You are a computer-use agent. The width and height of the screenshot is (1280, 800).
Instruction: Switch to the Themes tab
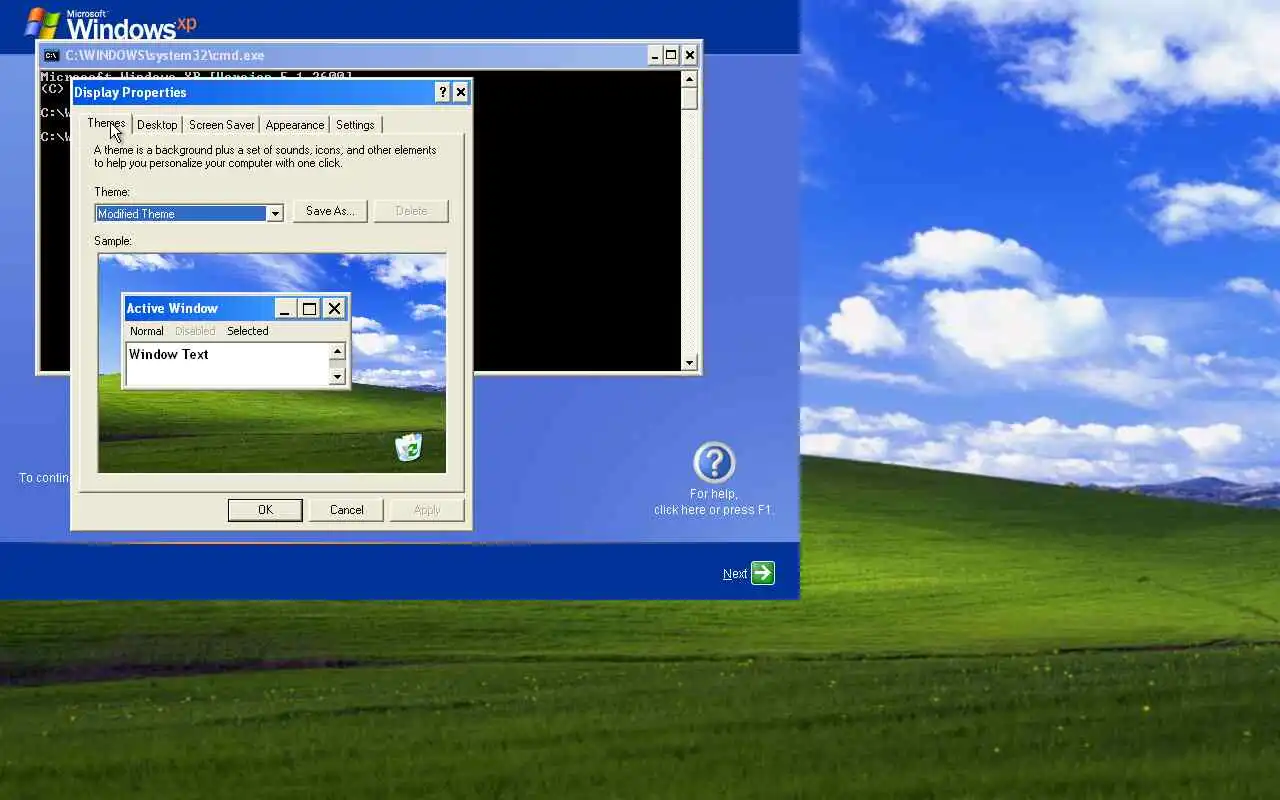106,123
